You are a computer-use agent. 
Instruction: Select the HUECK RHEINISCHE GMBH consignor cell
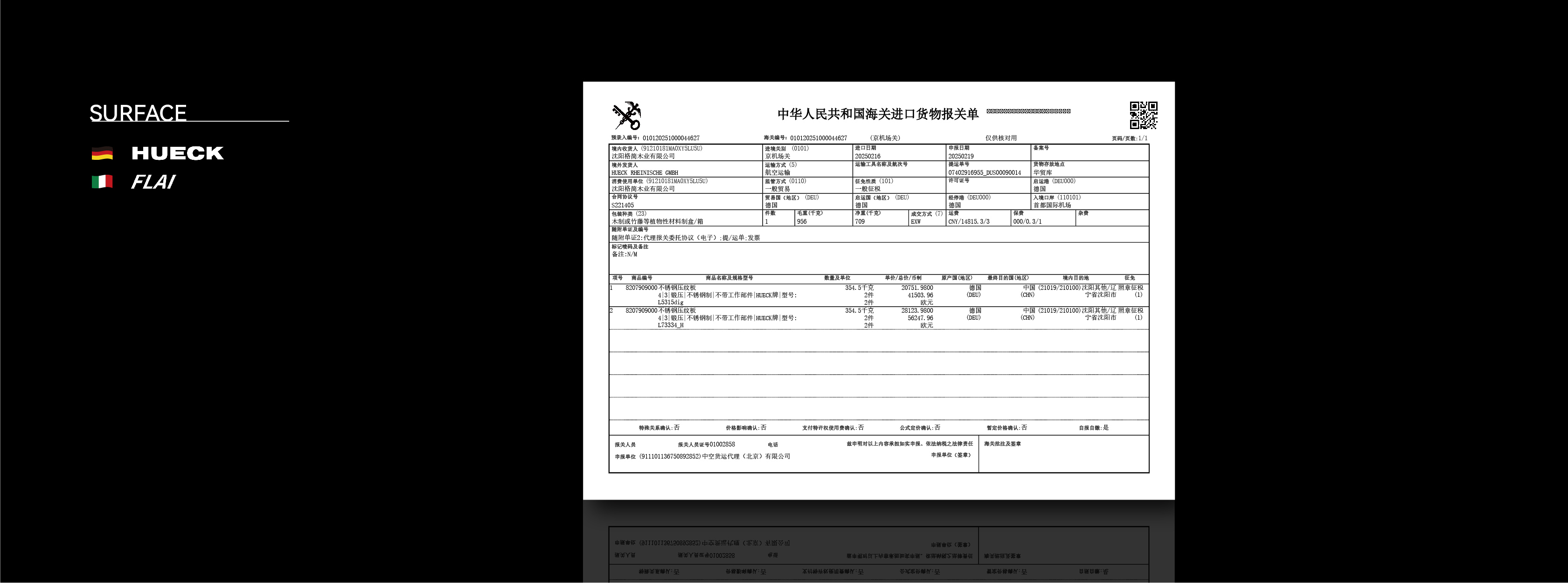pyautogui.click(x=645, y=172)
